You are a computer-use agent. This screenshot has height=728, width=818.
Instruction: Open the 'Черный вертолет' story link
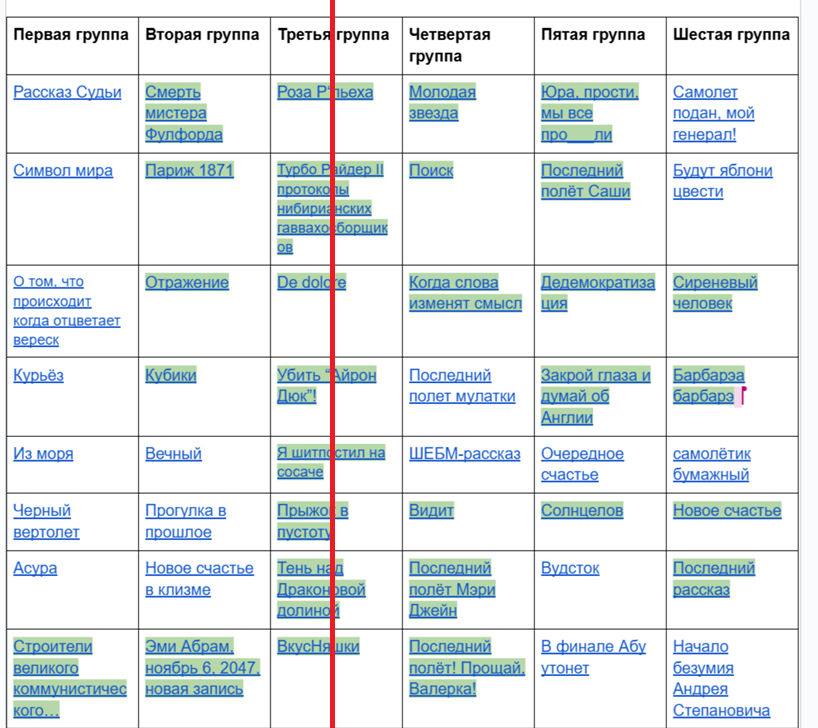[x=46, y=521]
